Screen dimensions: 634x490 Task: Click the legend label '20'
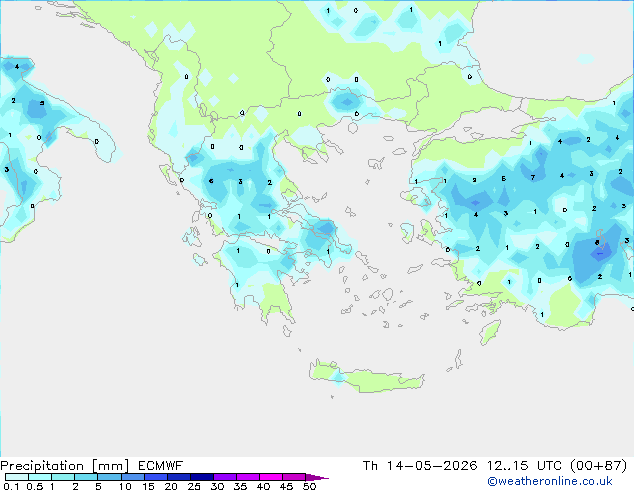pyautogui.click(x=171, y=486)
